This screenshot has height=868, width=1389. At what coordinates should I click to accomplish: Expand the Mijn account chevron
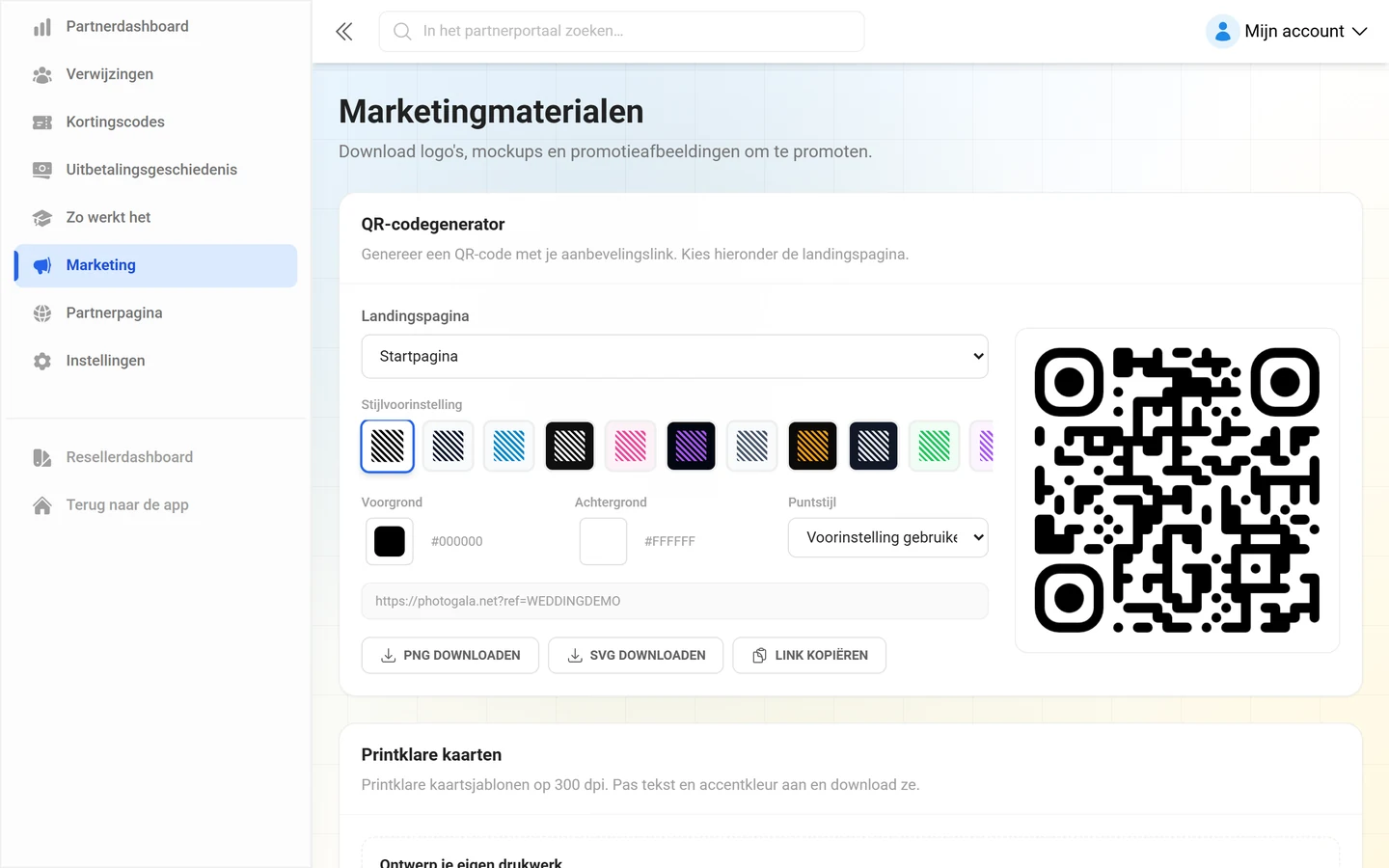point(1360,32)
